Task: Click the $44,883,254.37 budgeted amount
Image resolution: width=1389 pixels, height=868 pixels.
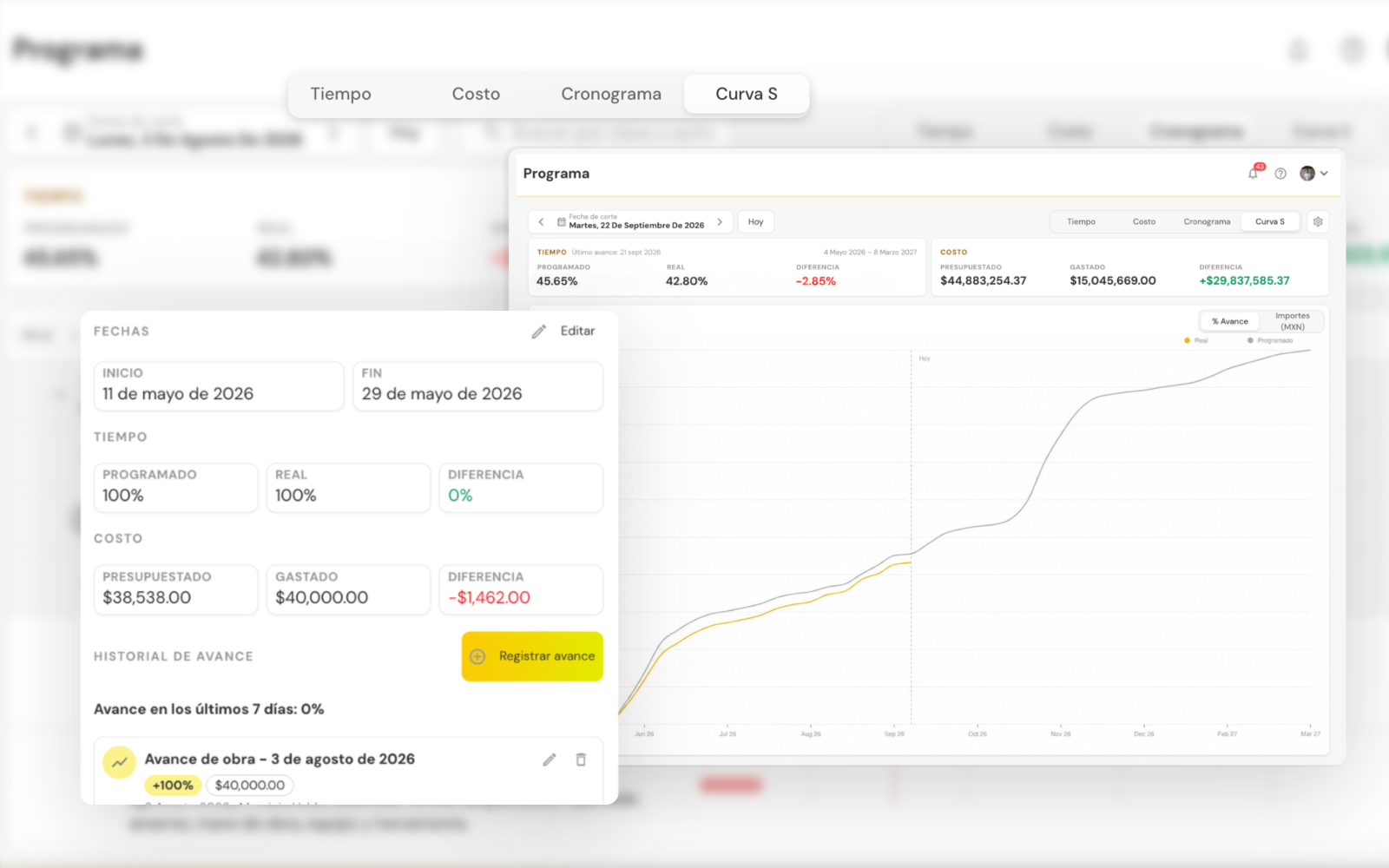Action: pyautogui.click(x=983, y=281)
